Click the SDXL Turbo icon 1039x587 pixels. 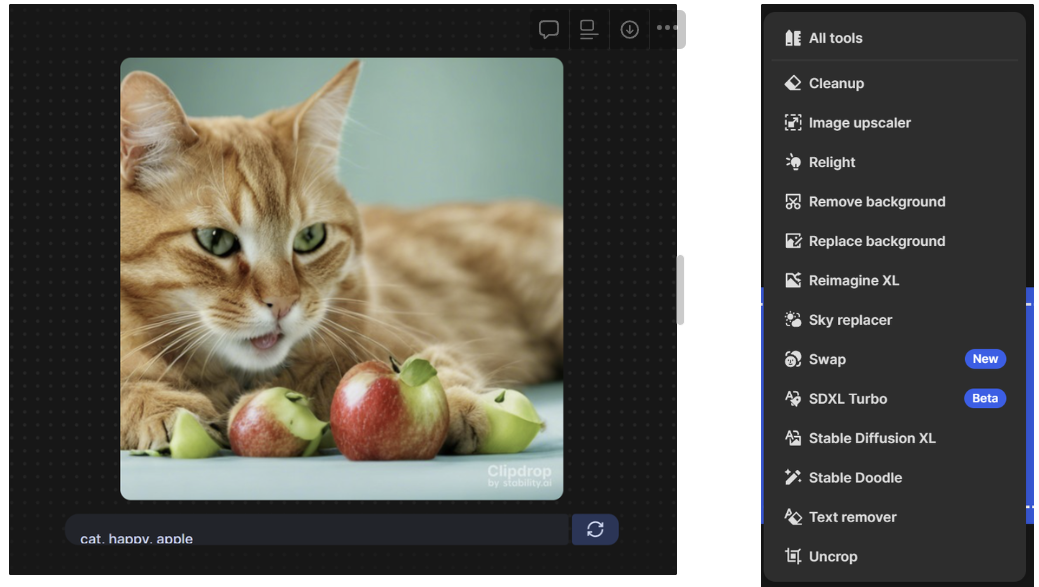[793, 399]
